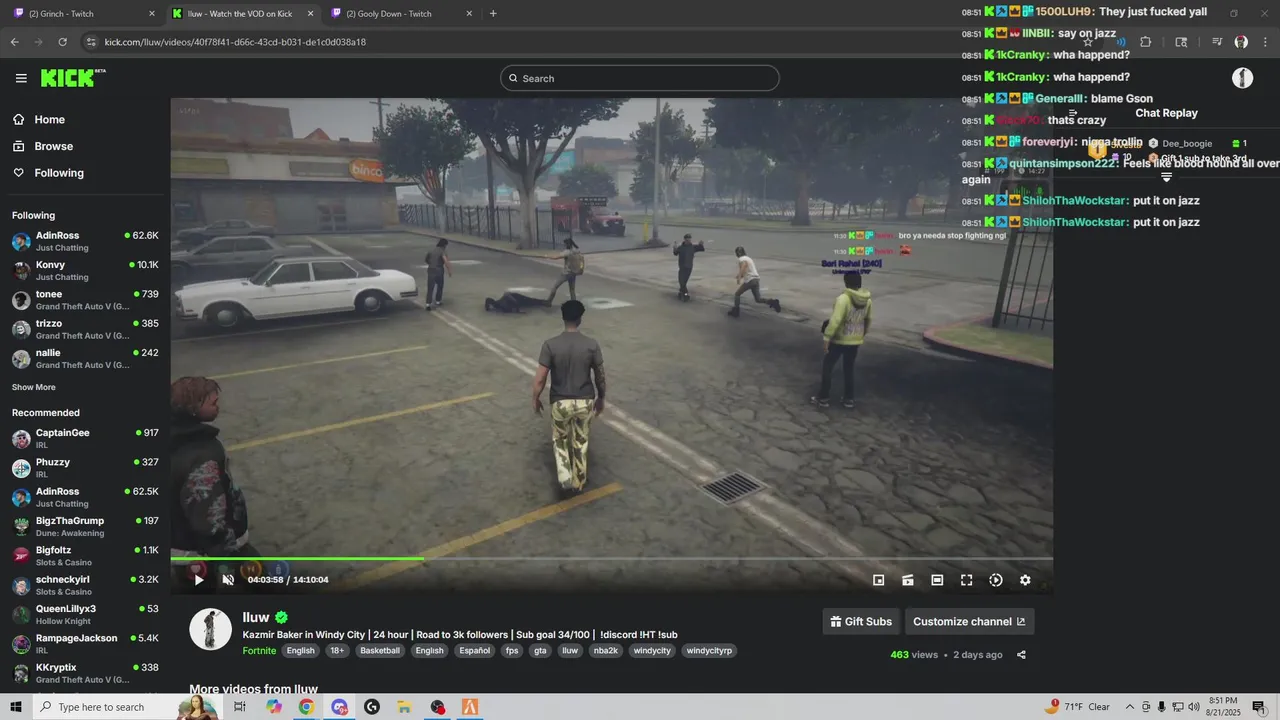Screen dimensions: 1280x720
Task: Open the Fortnite category link
Action: click(259, 651)
